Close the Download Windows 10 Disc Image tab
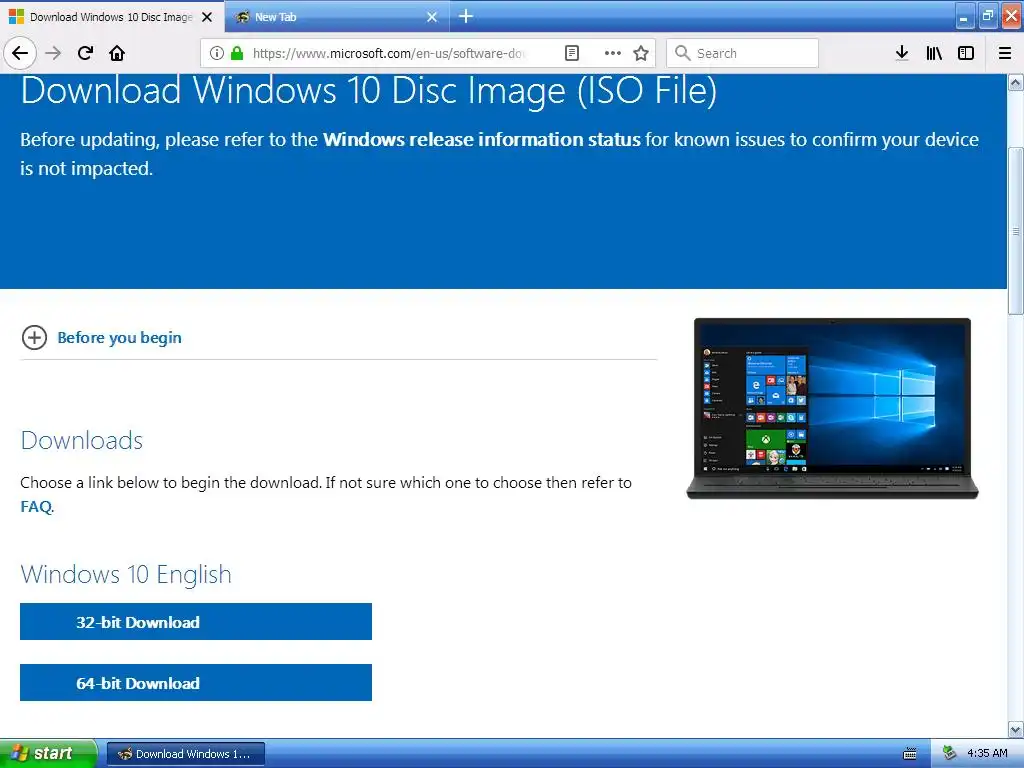 tap(207, 17)
